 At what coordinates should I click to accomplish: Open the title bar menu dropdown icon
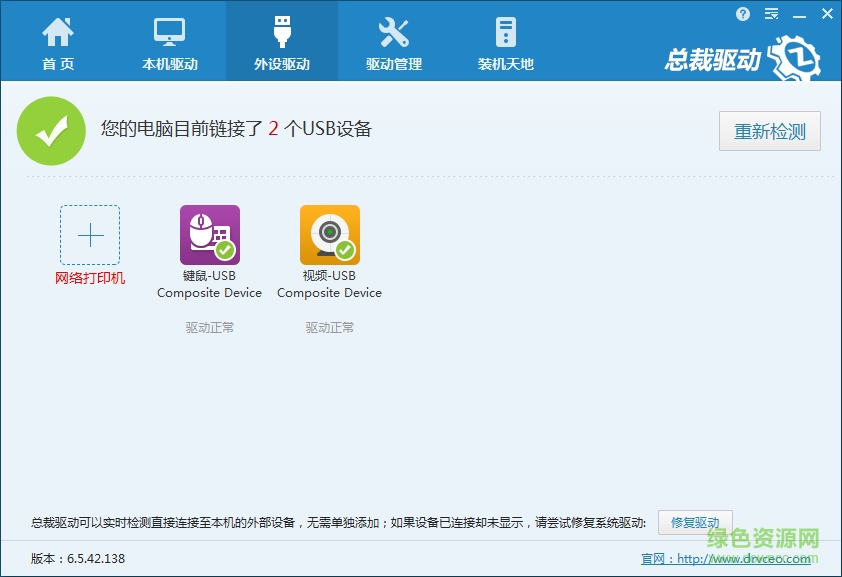[772, 14]
